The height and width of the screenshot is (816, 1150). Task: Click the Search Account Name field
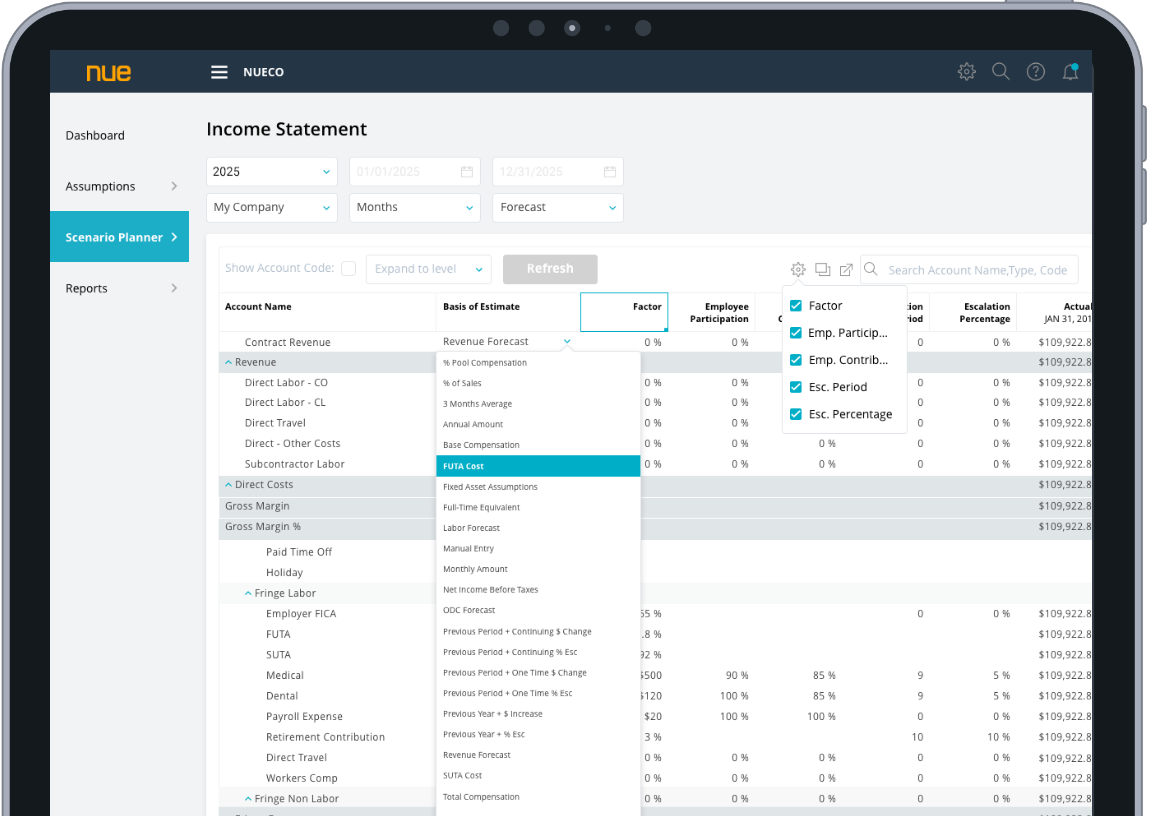click(x=976, y=270)
